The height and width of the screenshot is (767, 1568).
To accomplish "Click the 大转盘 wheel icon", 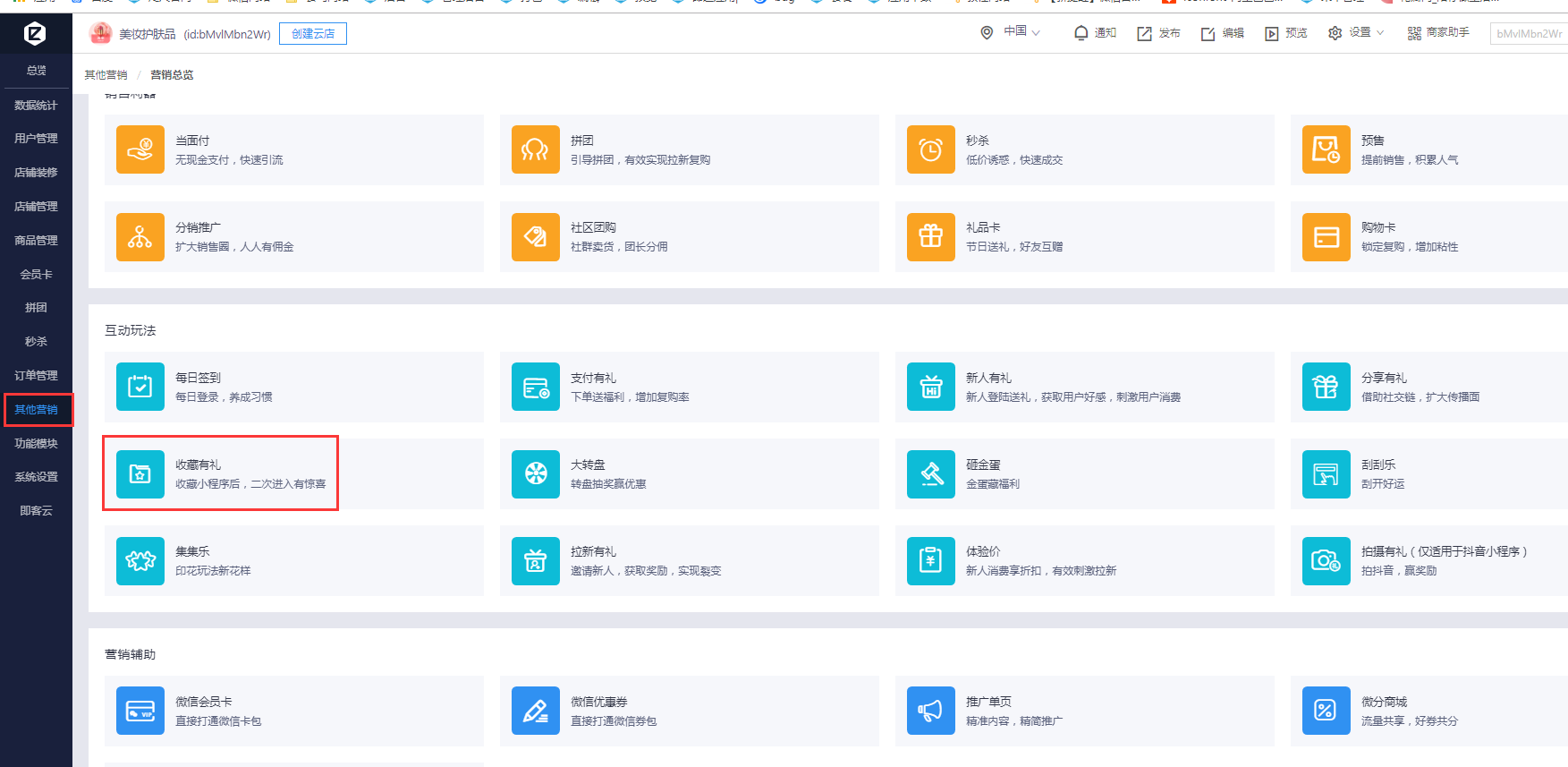I will pos(536,474).
